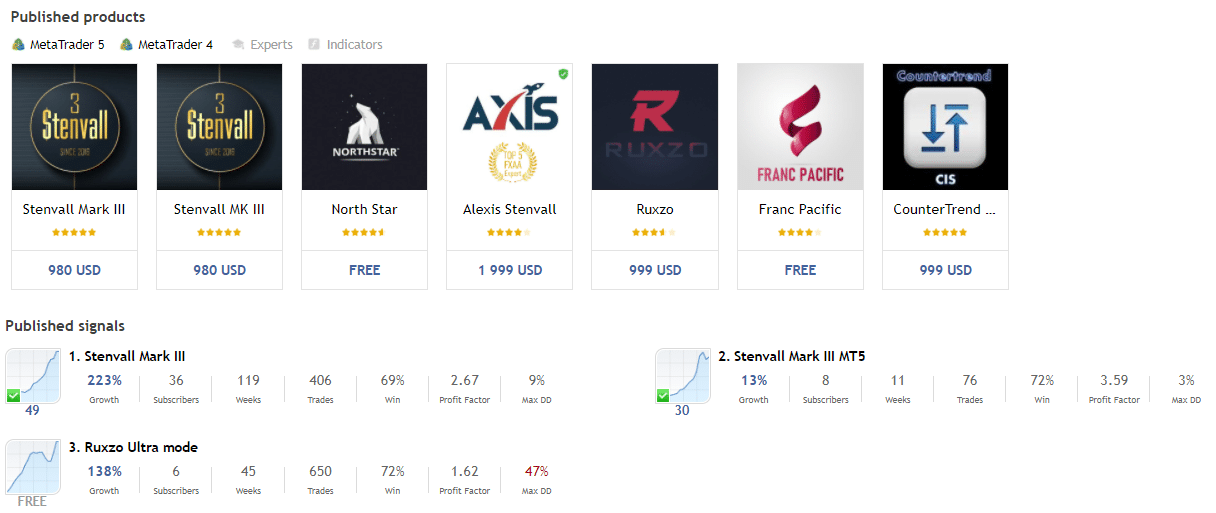Show only Indicators products

tap(345, 45)
